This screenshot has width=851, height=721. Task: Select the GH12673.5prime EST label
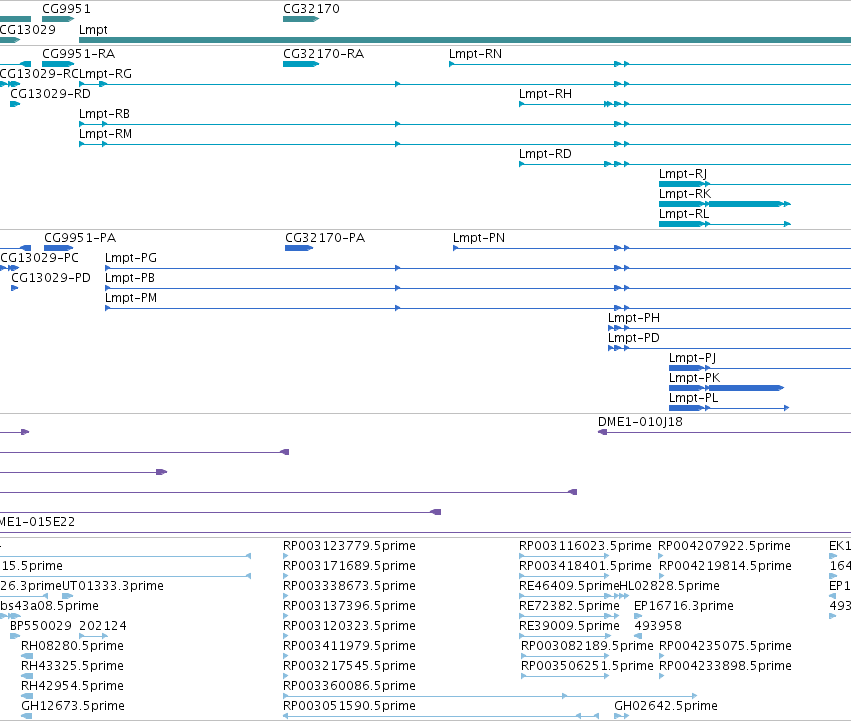click(x=73, y=706)
